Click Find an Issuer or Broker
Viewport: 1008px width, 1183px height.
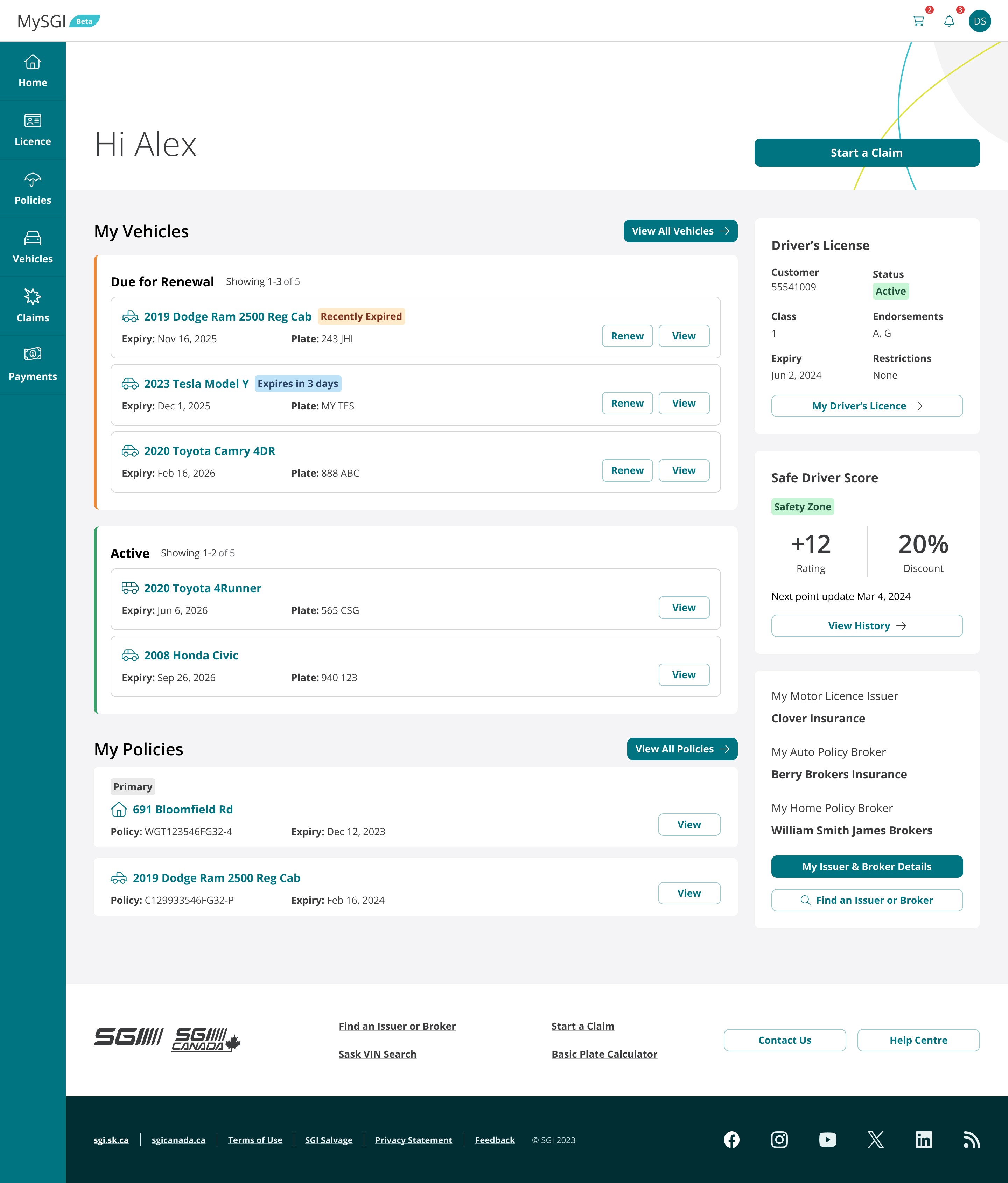click(x=866, y=901)
